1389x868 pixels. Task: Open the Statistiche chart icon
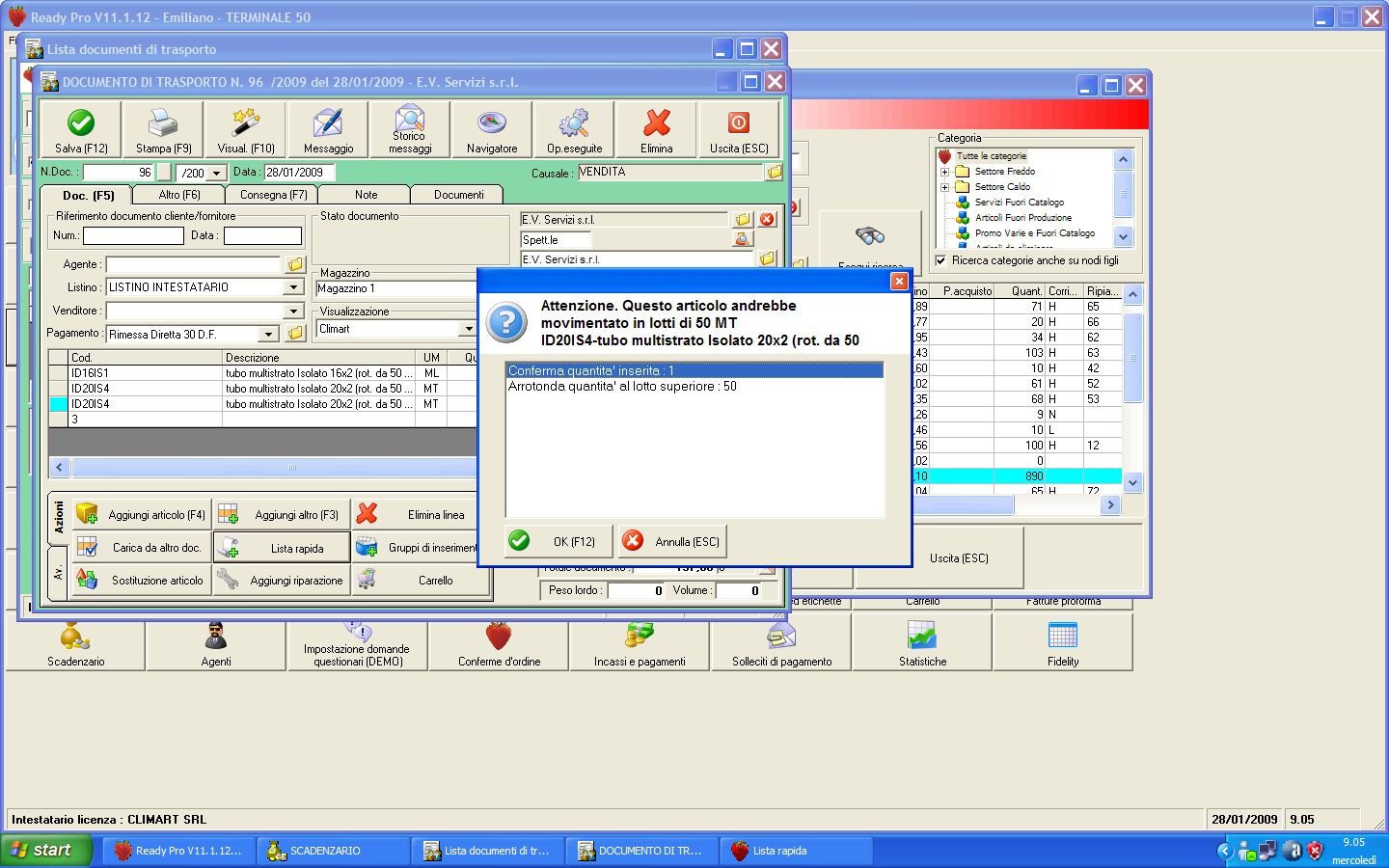pyautogui.click(x=922, y=637)
